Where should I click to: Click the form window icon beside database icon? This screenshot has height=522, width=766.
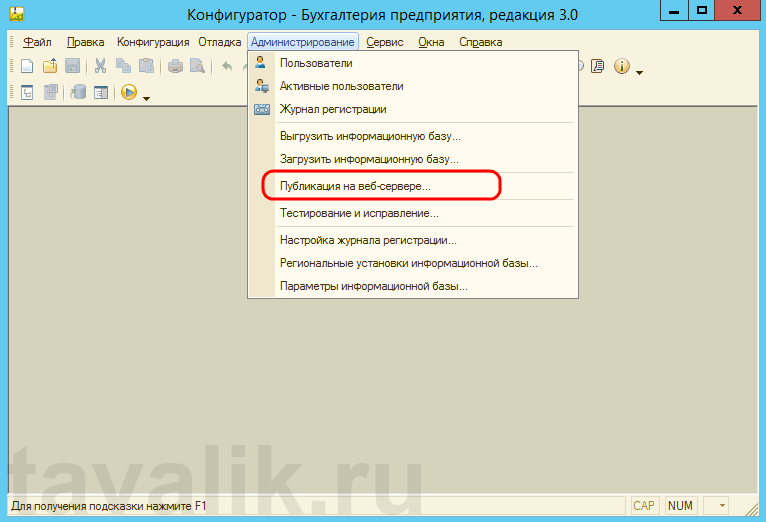101,92
